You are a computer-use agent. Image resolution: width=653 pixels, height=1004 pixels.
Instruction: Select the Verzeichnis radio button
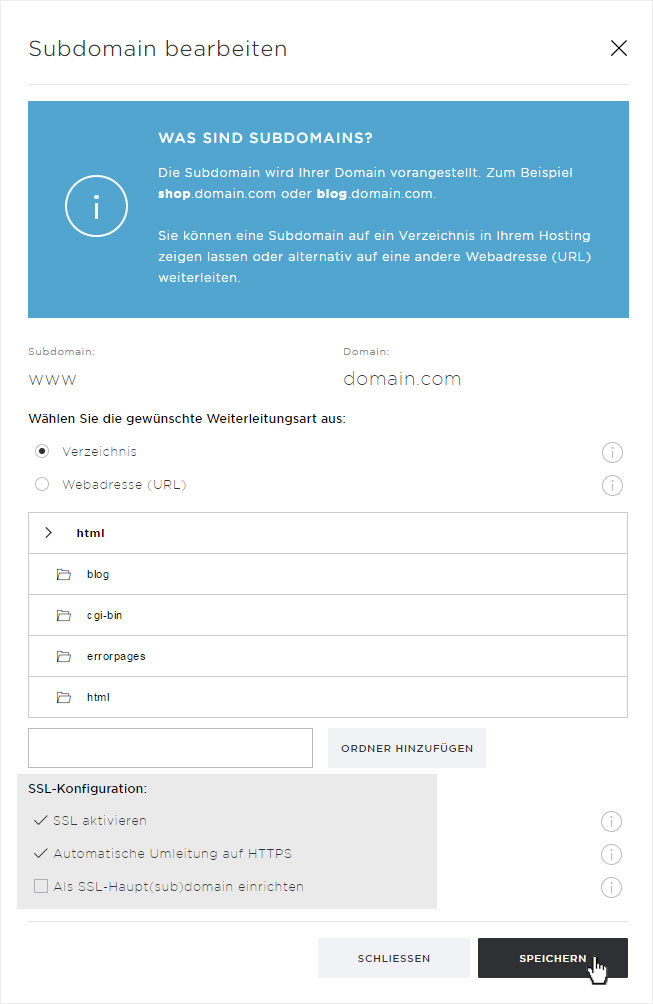[42, 451]
